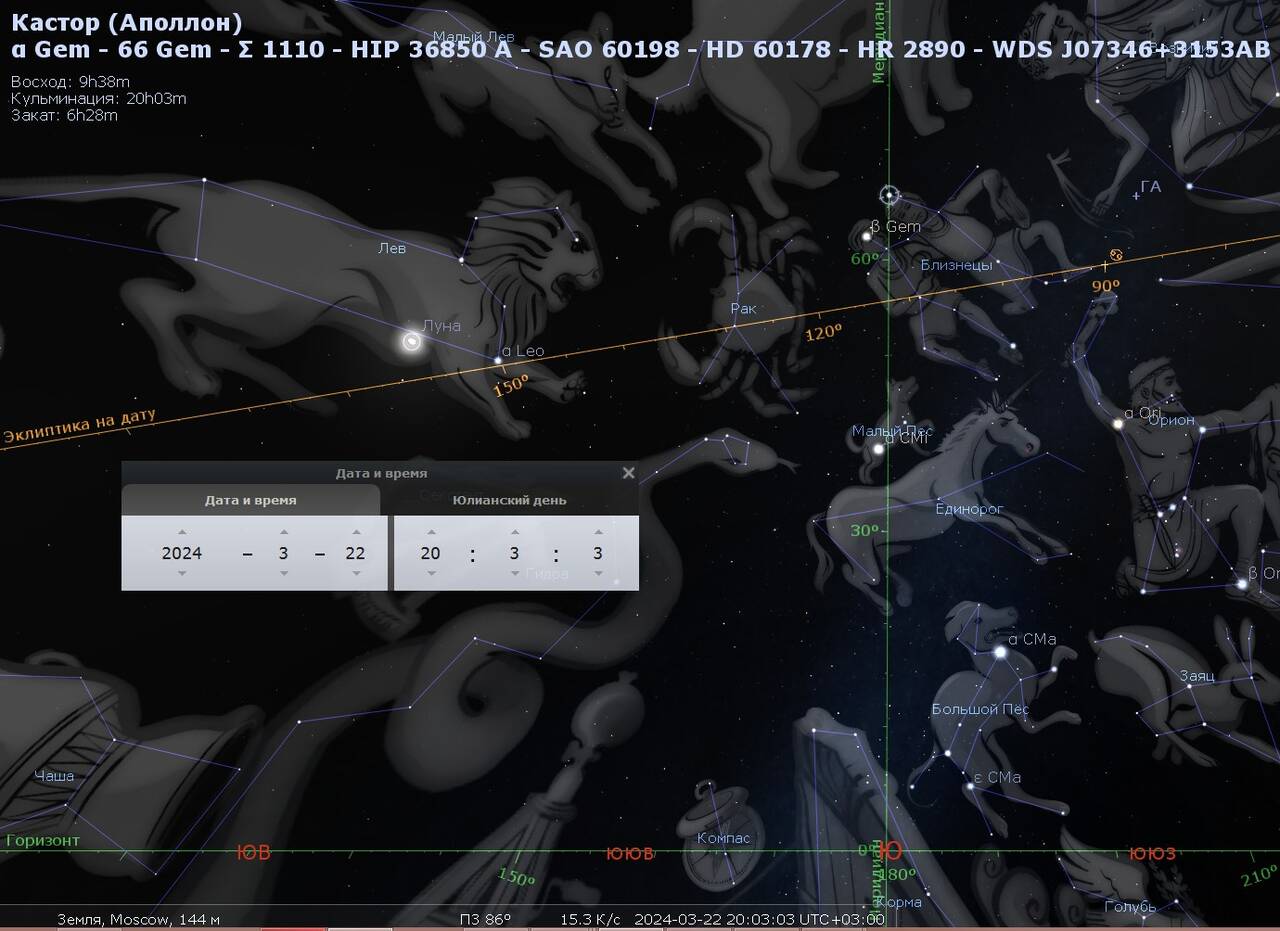Click the Эклиптика на дату label
Image resolution: width=1280 pixels, height=931 pixels.
pyautogui.click(x=80, y=425)
